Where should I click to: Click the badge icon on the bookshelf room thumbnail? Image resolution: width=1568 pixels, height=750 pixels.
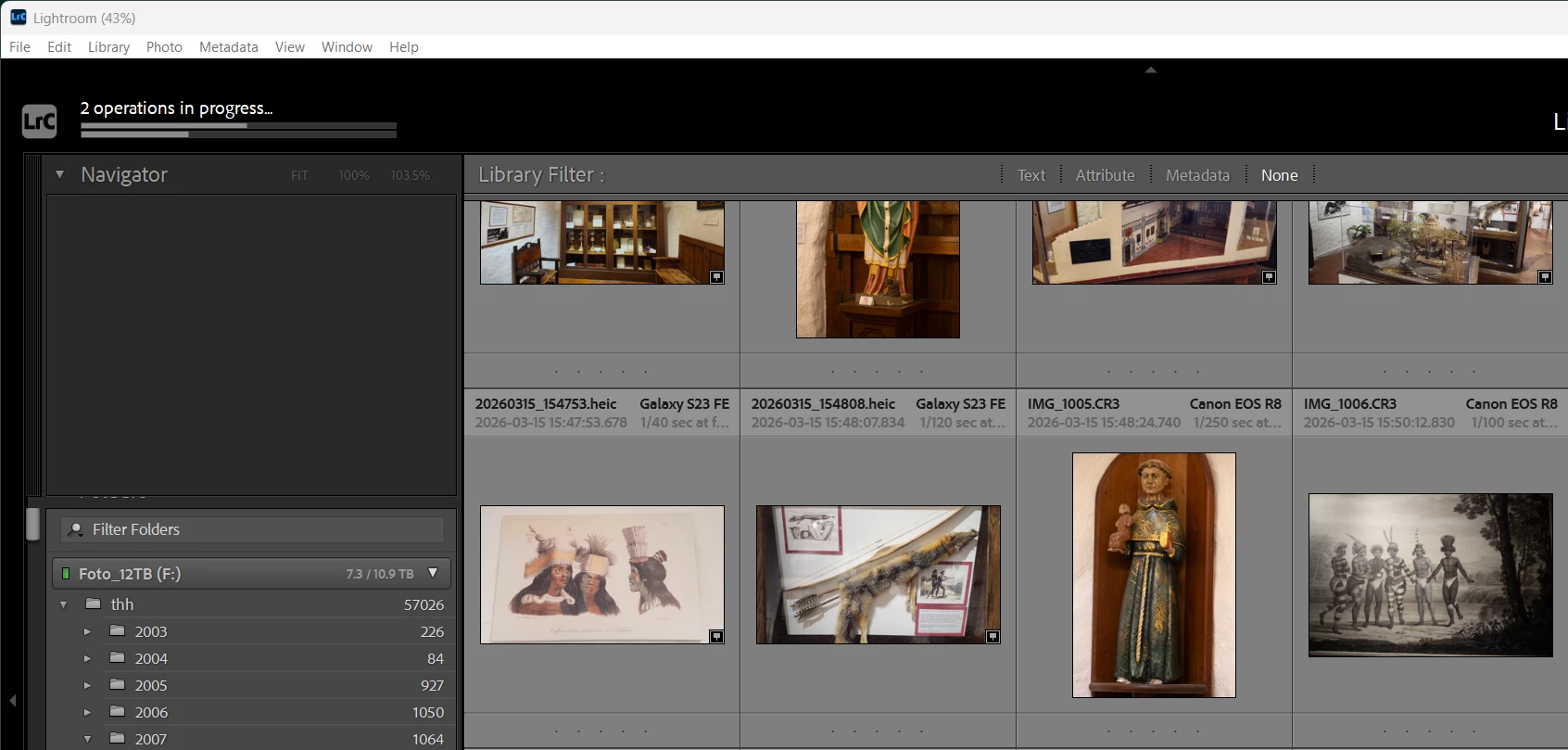tap(716, 276)
